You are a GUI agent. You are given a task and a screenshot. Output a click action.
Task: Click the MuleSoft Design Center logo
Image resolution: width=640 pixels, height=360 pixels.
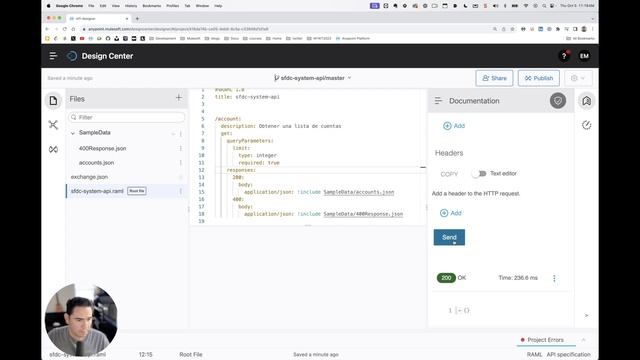pyautogui.click(x=72, y=56)
